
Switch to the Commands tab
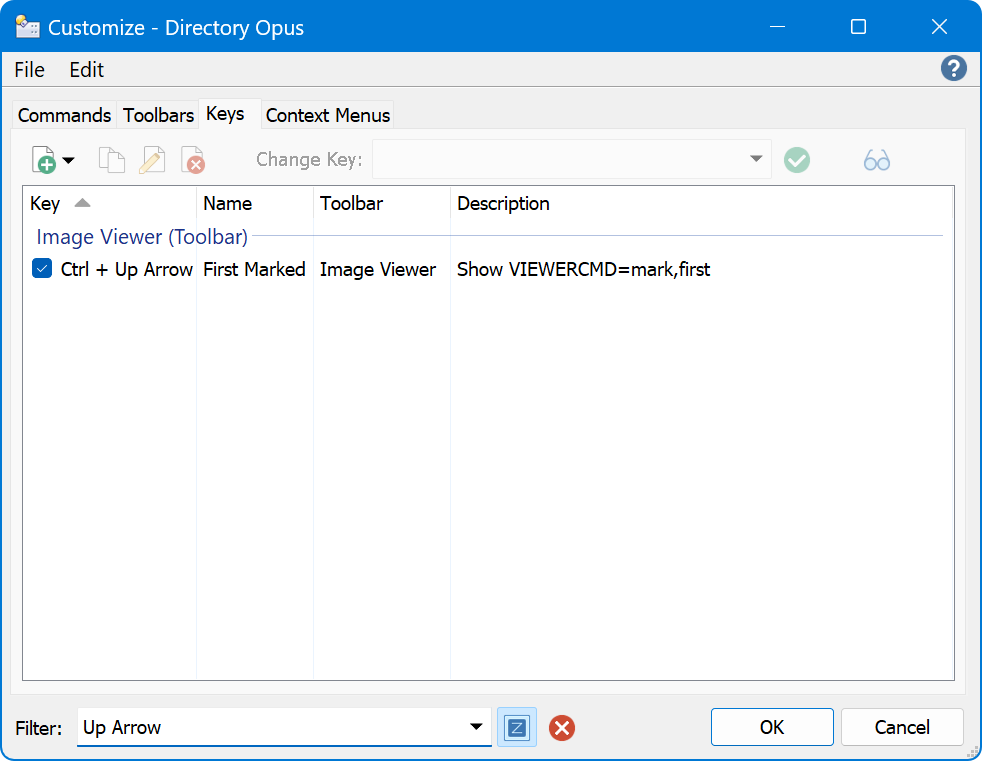(x=65, y=115)
